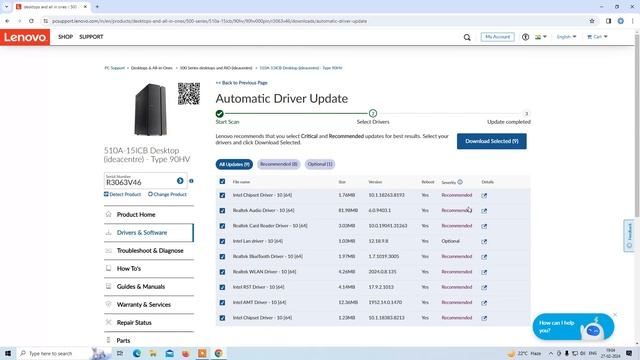Open the site search magnifier icon
This screenshot has height=360, width=640.
click(467, 38)
